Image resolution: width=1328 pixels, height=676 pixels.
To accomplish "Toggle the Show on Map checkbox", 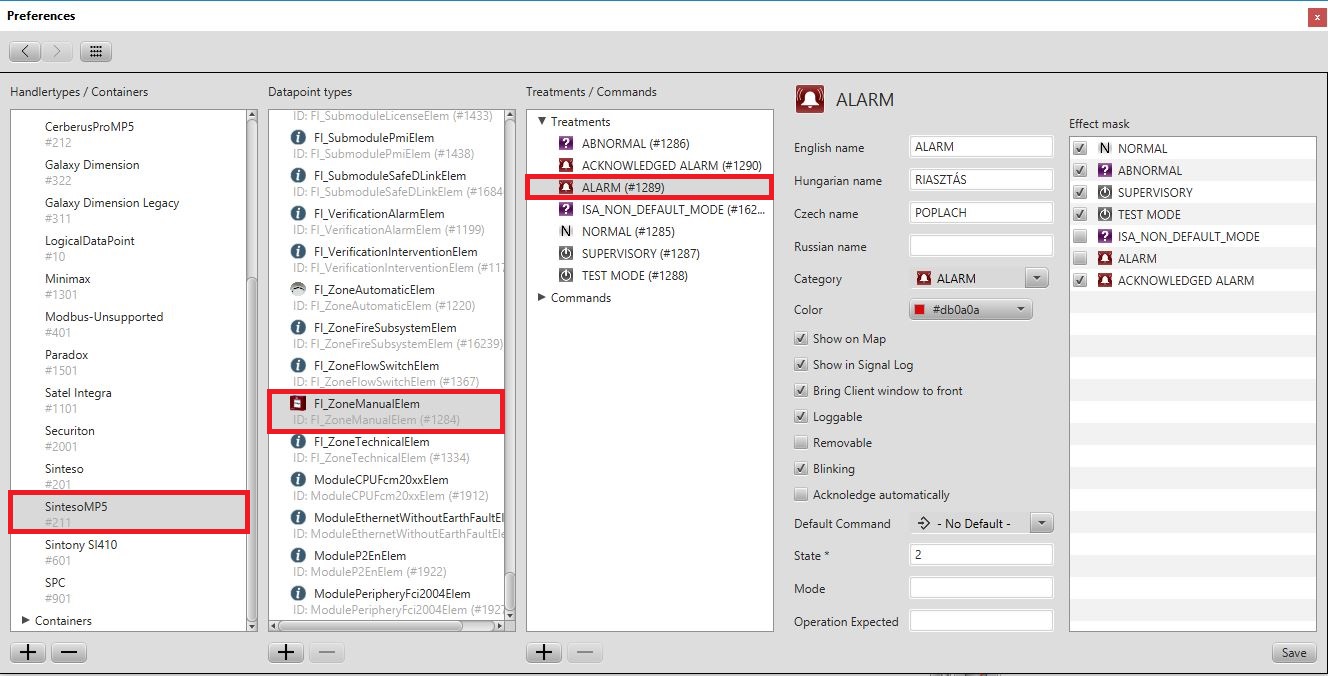I will coord(801,339).
